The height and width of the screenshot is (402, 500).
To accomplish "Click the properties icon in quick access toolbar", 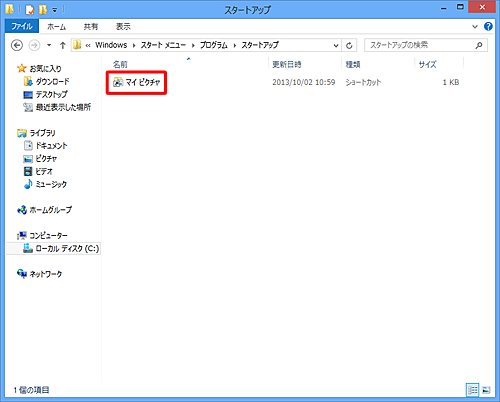I will pyautogui.click(x=30, y=10).
